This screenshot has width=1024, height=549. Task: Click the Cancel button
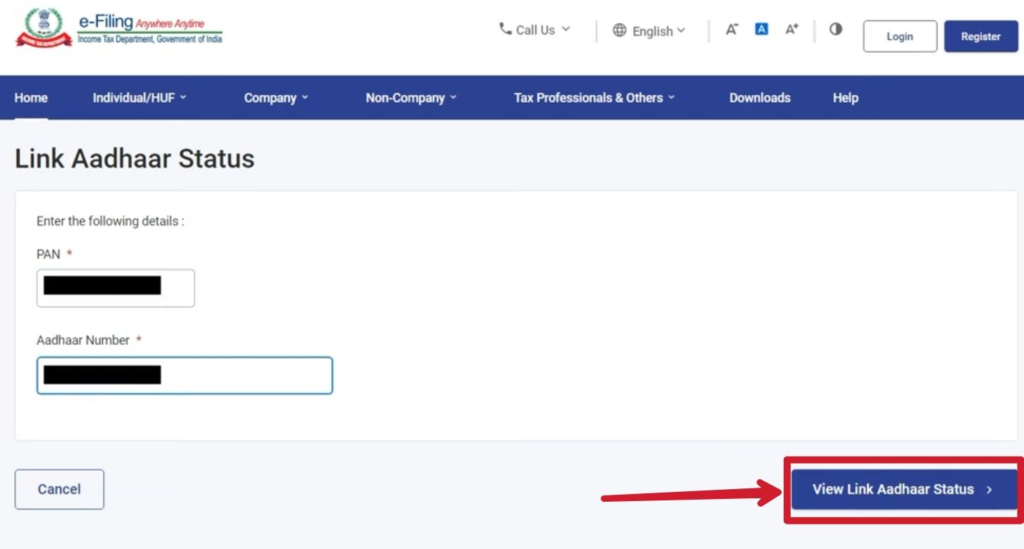click(59, 489)
